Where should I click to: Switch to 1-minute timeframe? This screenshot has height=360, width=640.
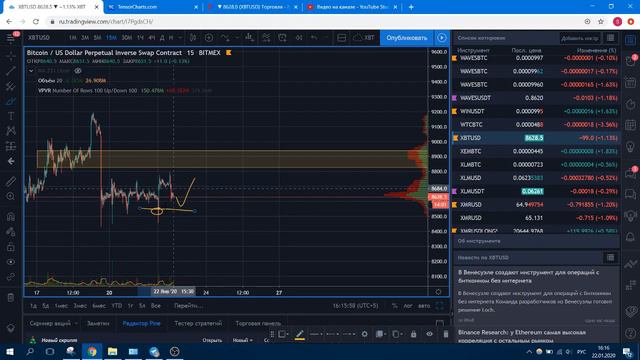tap(73, 38)
